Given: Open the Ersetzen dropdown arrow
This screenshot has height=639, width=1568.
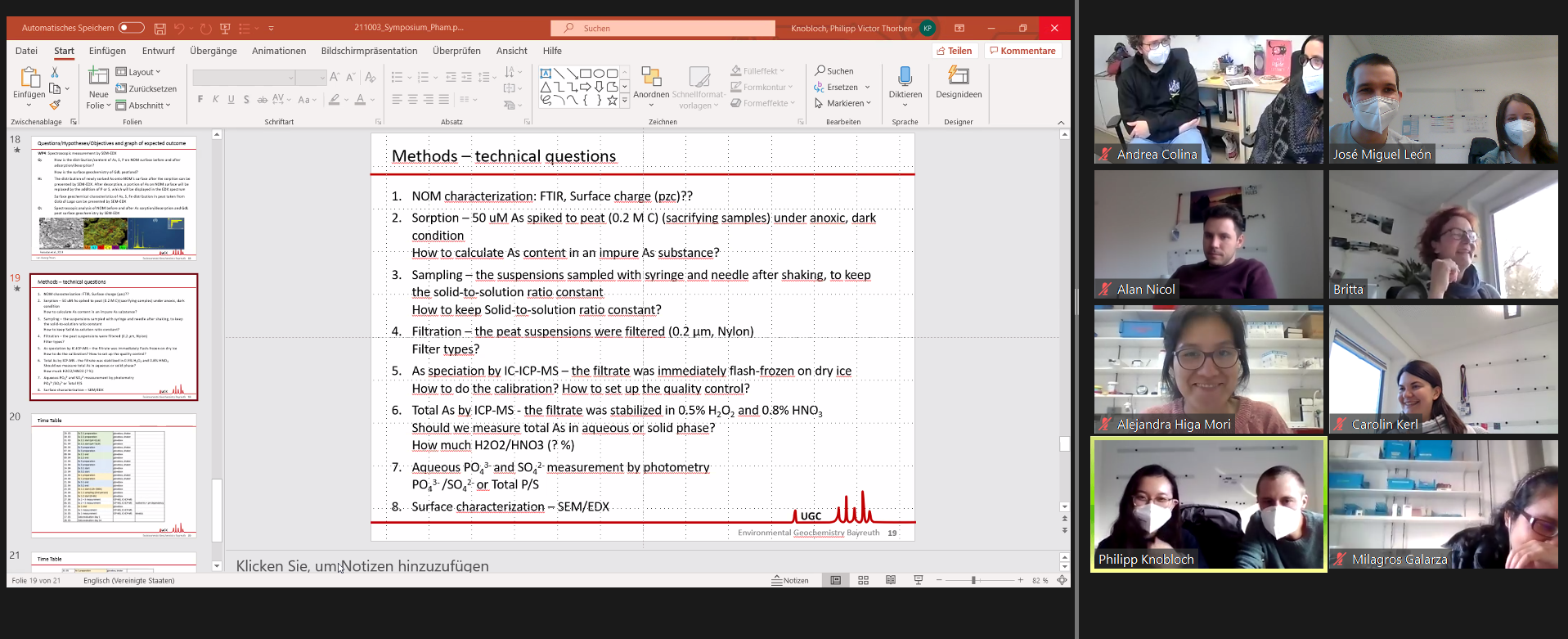Looking at the screenshot, I should pyautogui.click(x=867, y=88).
